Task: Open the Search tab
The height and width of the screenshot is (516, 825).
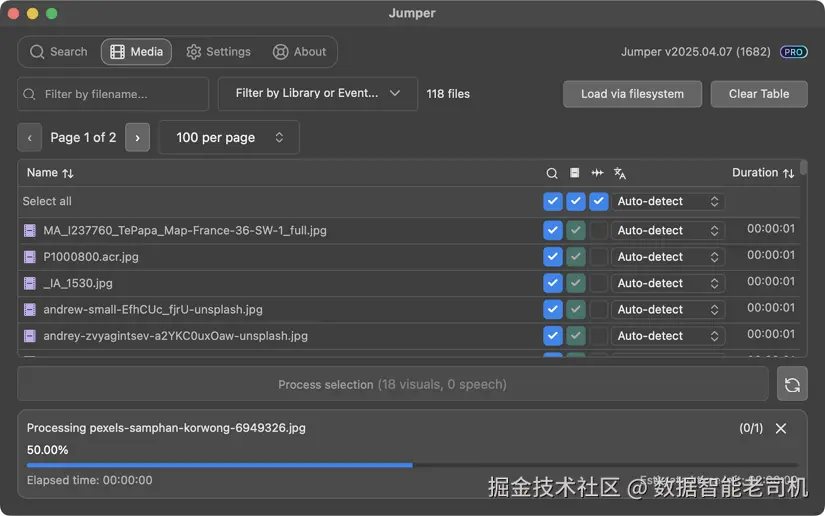Action: 58,52
